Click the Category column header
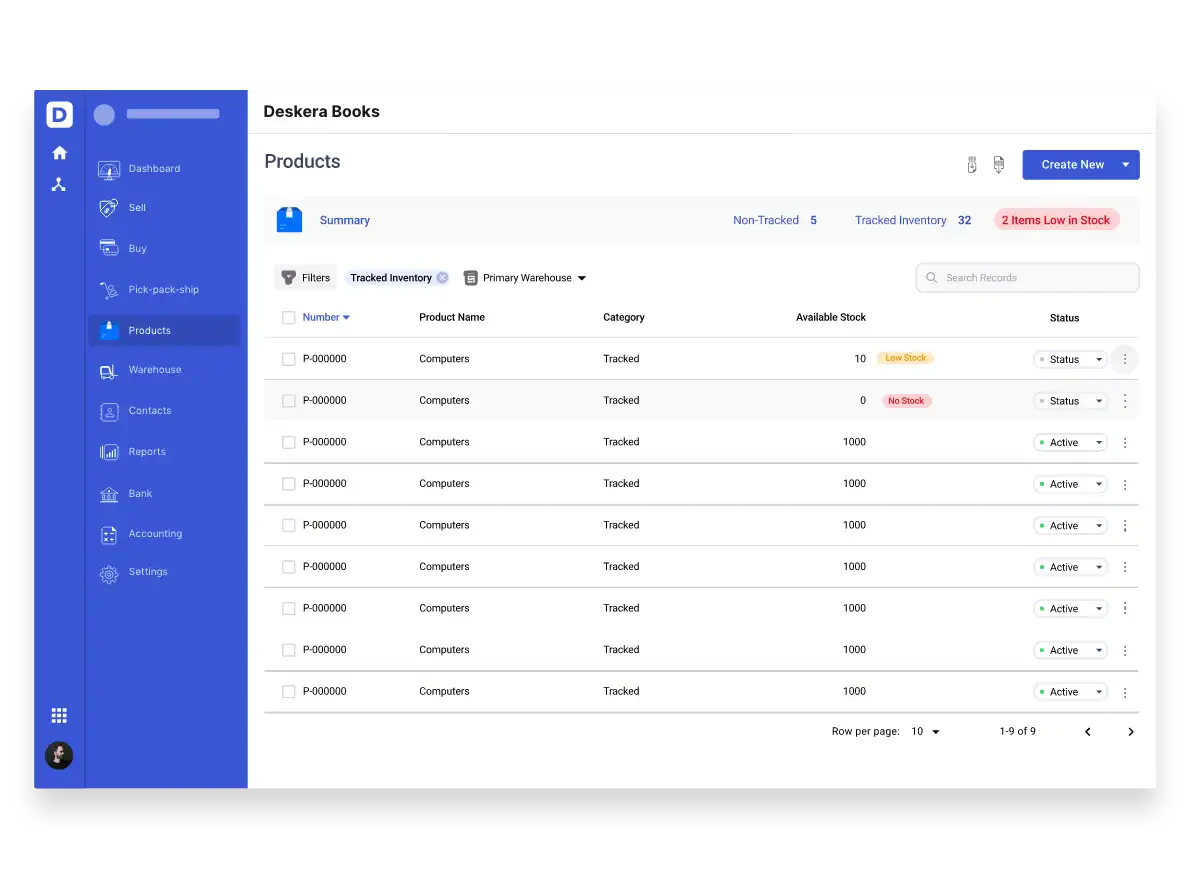This screenshot has height=880, width=1193. 624,318
